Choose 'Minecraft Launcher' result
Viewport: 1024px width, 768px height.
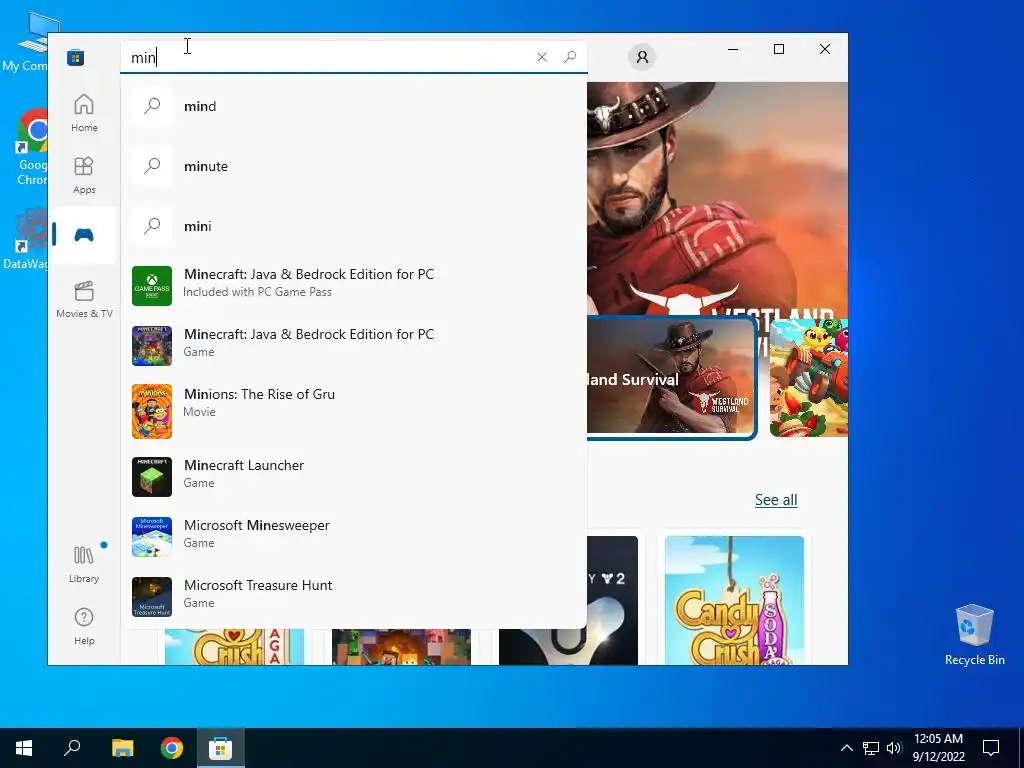coord(354,477)
